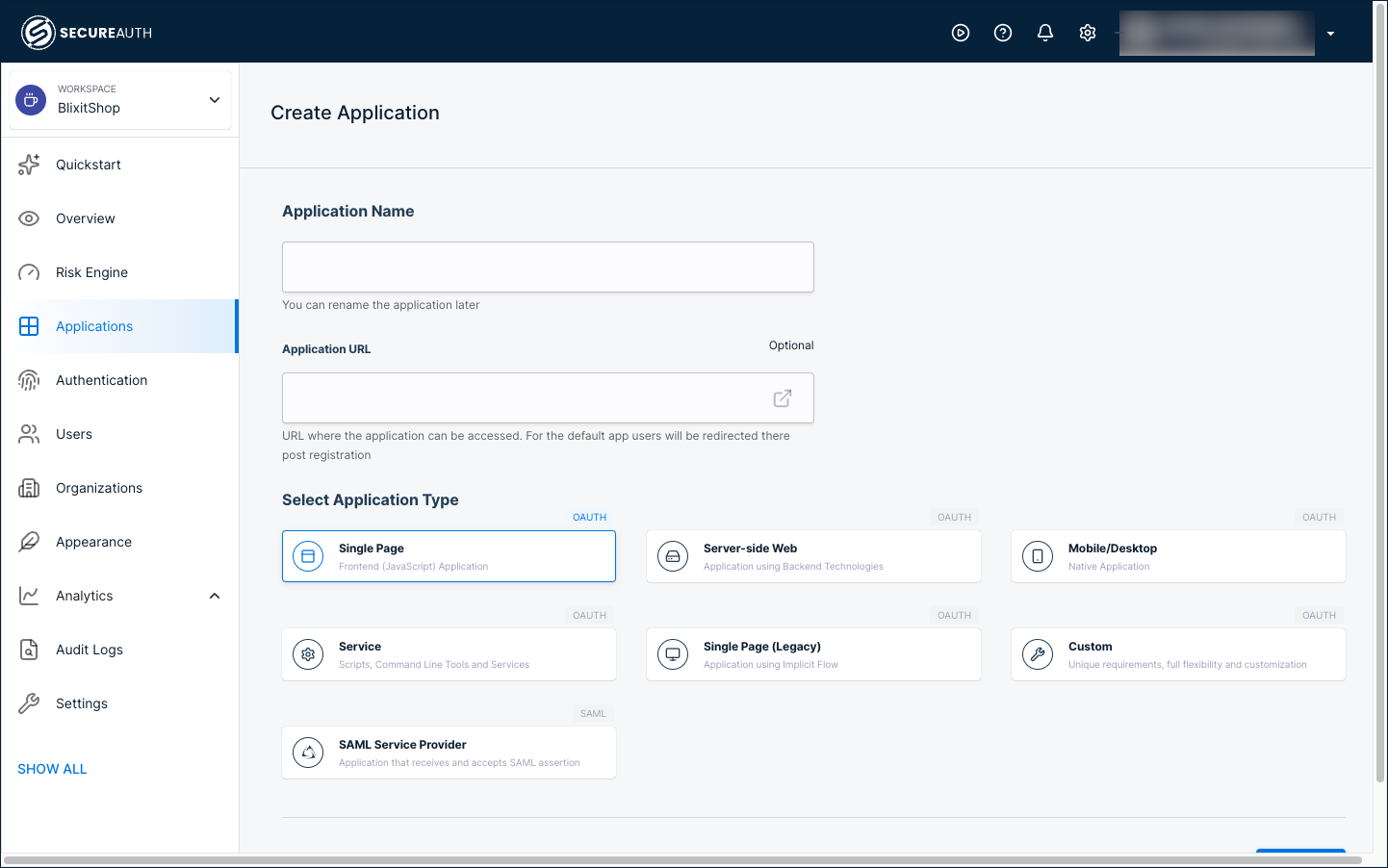Click the Users people icon
This screenshot has height=868, width=1388.
[x=29, y=434]
